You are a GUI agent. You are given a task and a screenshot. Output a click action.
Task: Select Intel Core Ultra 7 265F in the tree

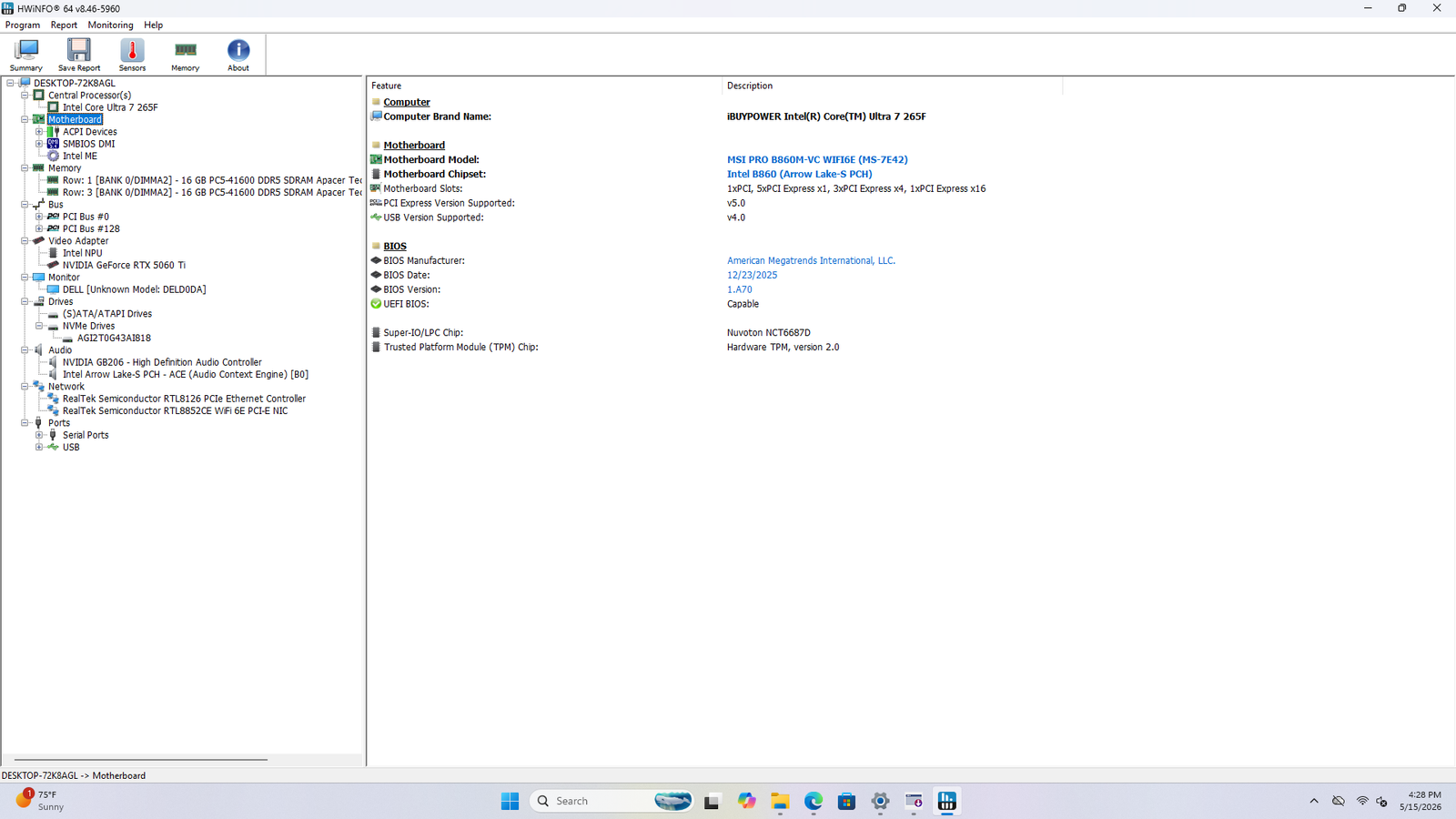[110, 107]
